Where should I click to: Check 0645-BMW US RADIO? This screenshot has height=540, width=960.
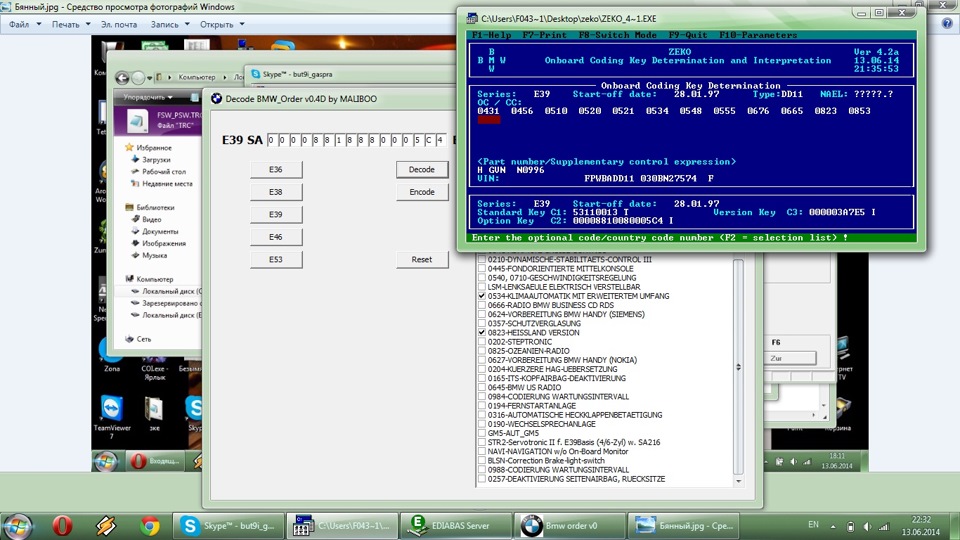[x=482, y=388]
